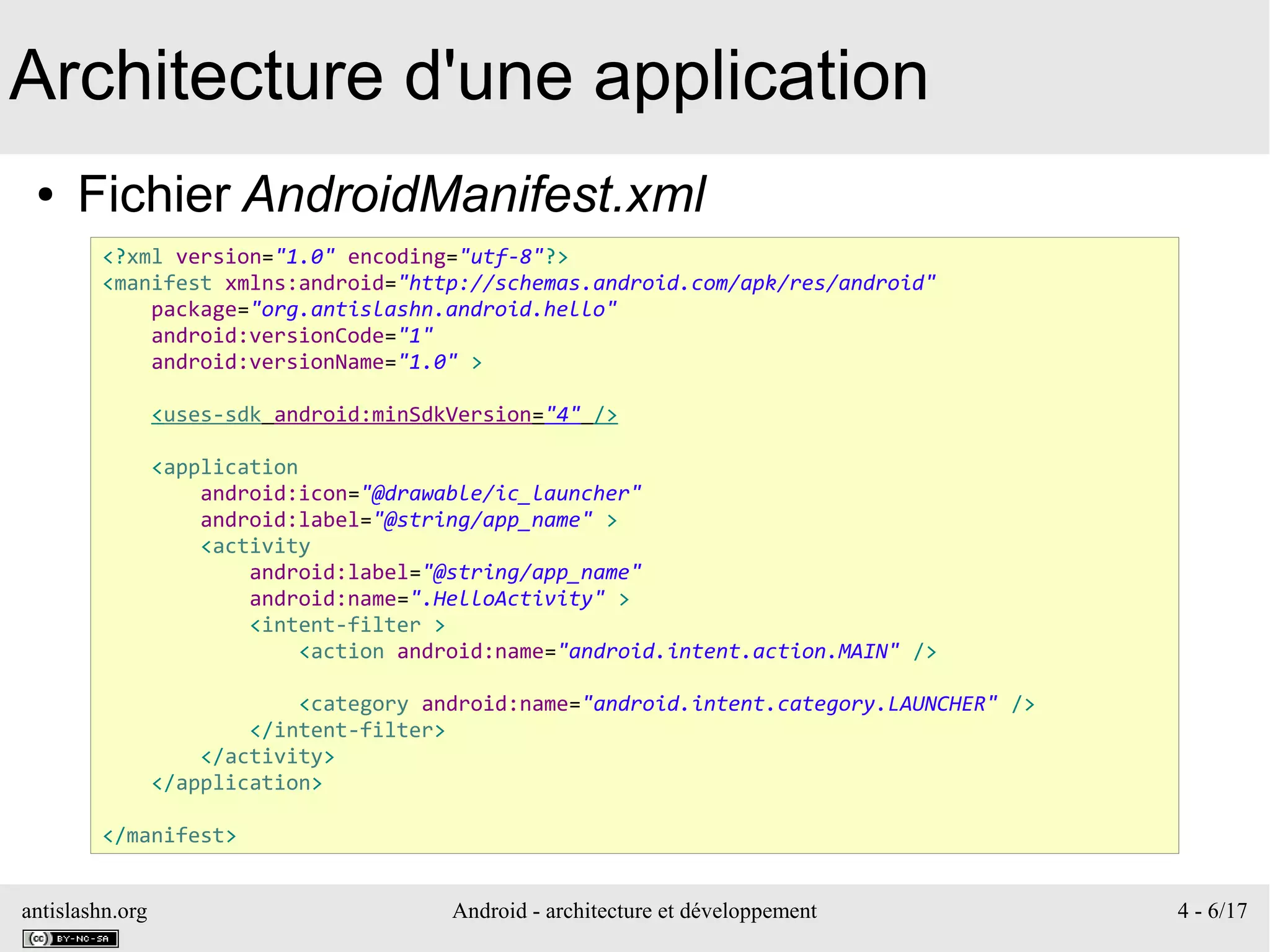
Task: Click the closing </manifest> tag
Action: 170,836
